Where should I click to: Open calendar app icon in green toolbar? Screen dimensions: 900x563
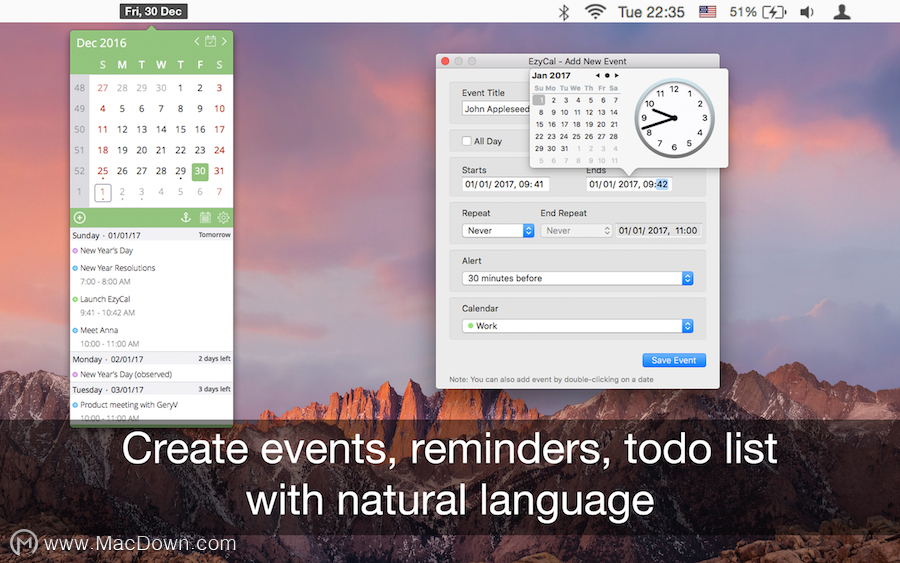[205, 218]
